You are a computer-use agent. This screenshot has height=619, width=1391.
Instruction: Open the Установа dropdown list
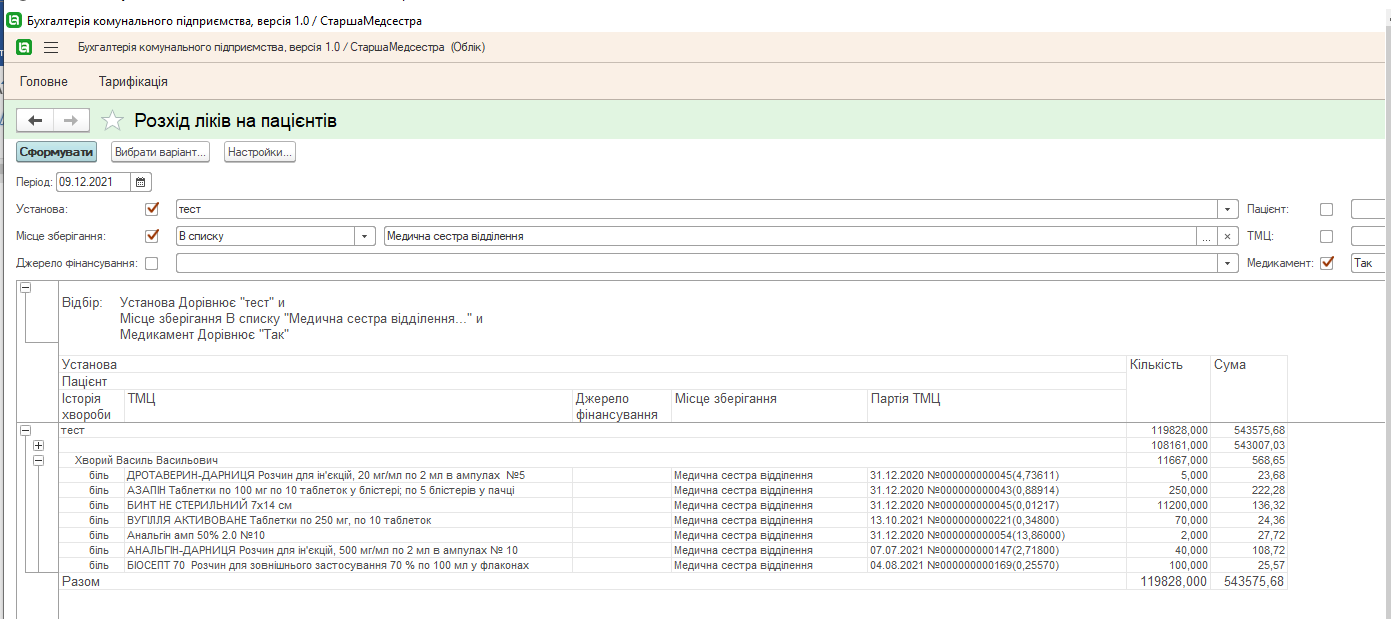pos(1227,210)
